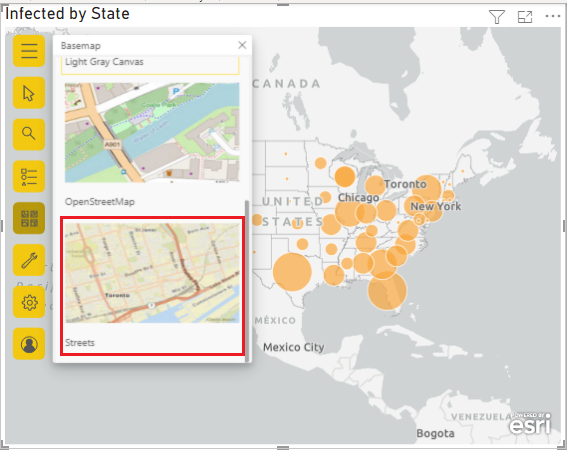Select the Streets basemap thumbnail

(x=152, y=273)
